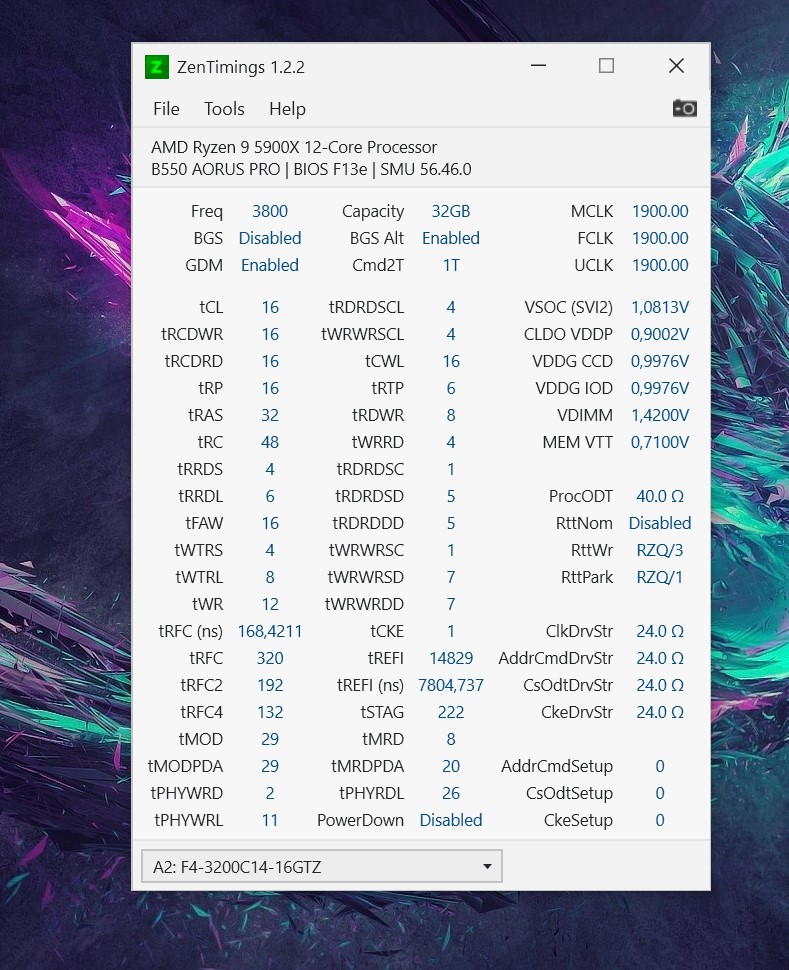Click the tWR value 12

(270, 604)
